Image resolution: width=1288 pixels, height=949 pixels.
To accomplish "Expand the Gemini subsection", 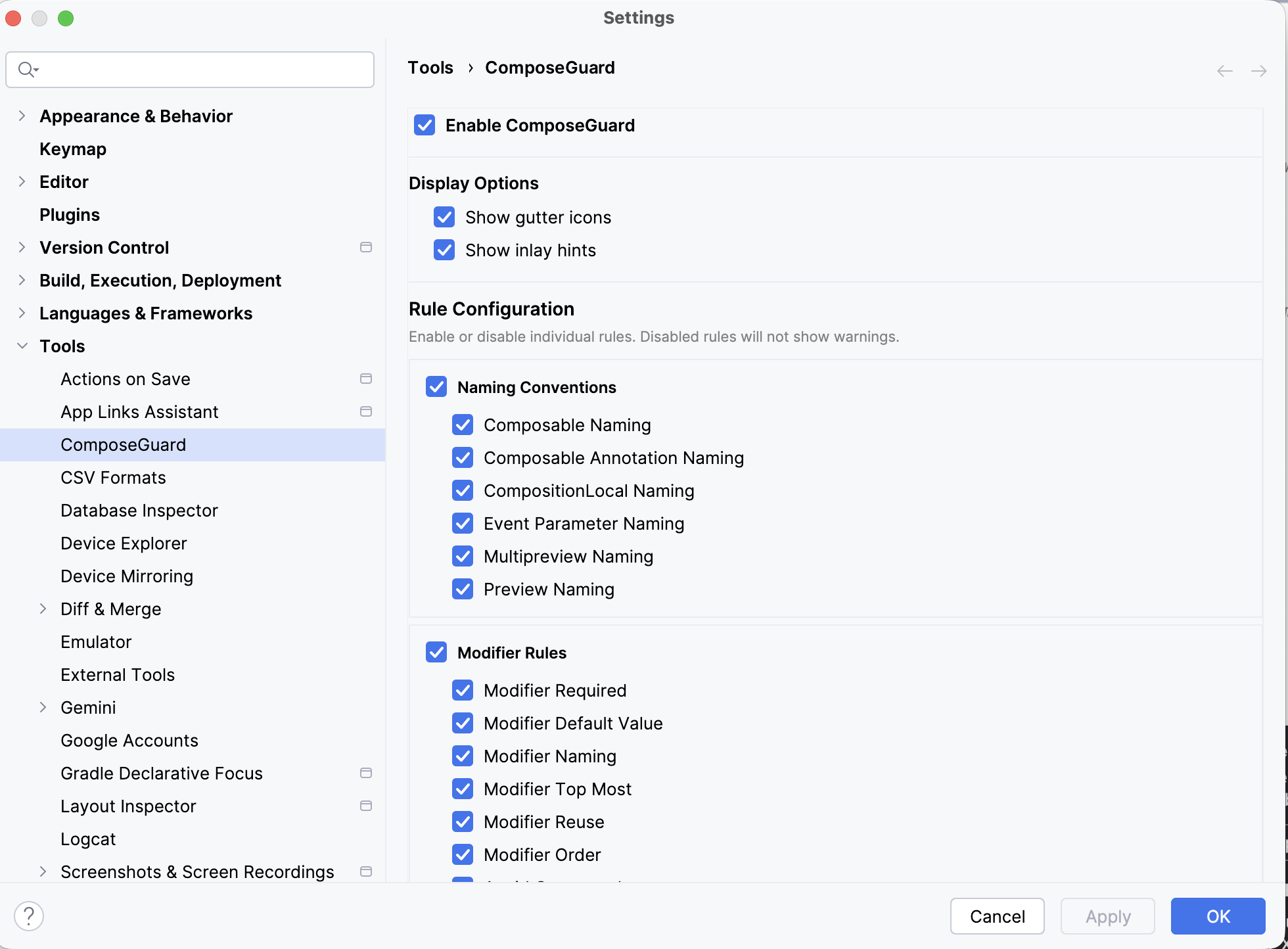I will (x=43, y=707).
